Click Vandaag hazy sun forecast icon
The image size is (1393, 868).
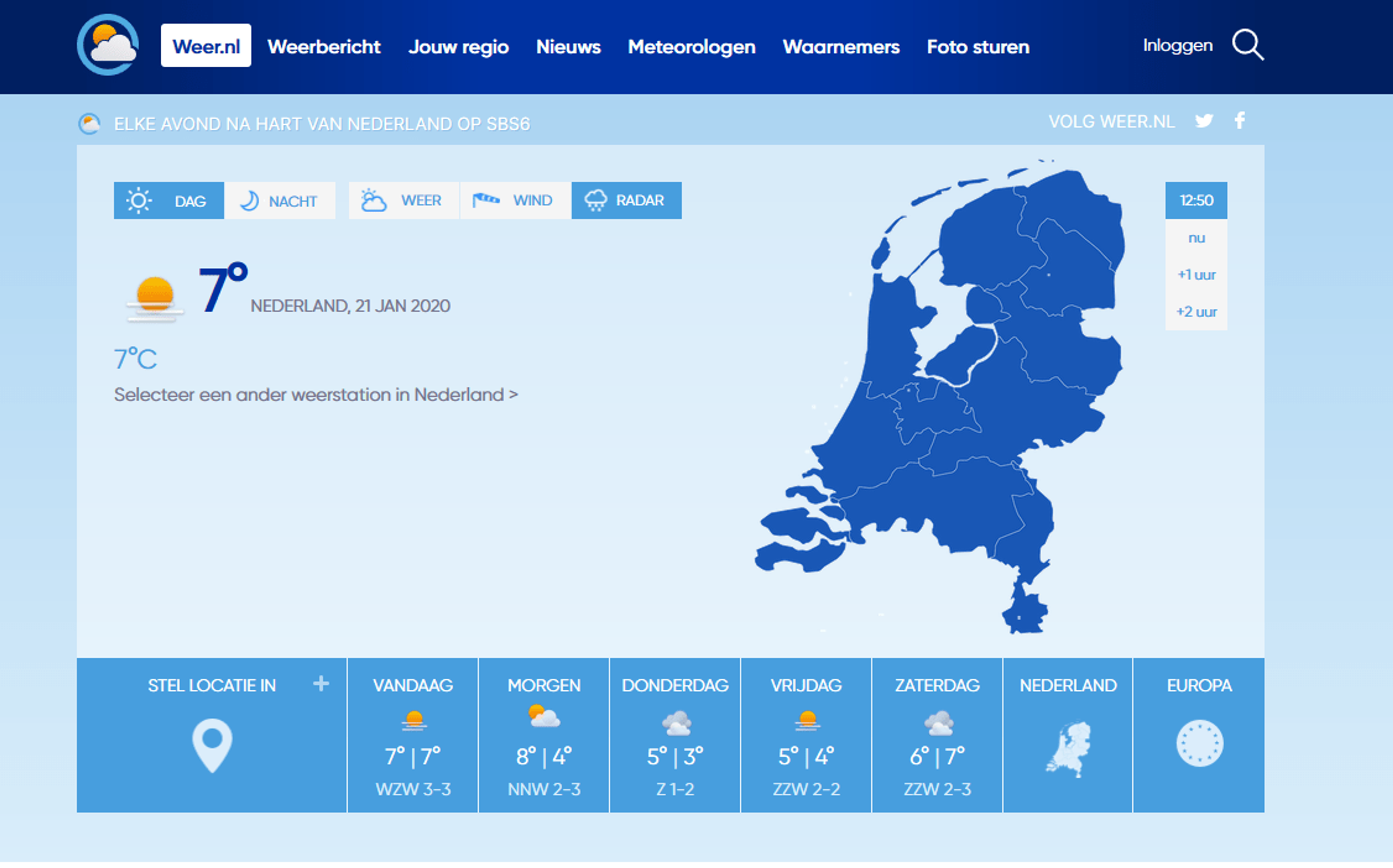[414, 720]
